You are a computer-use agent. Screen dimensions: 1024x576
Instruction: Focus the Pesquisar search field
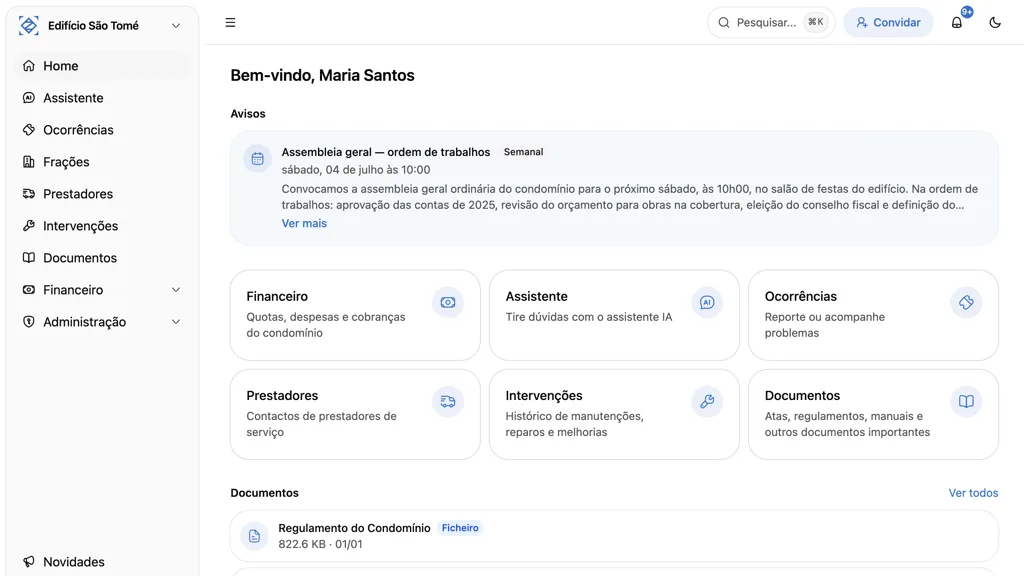(x=771, y=22)
